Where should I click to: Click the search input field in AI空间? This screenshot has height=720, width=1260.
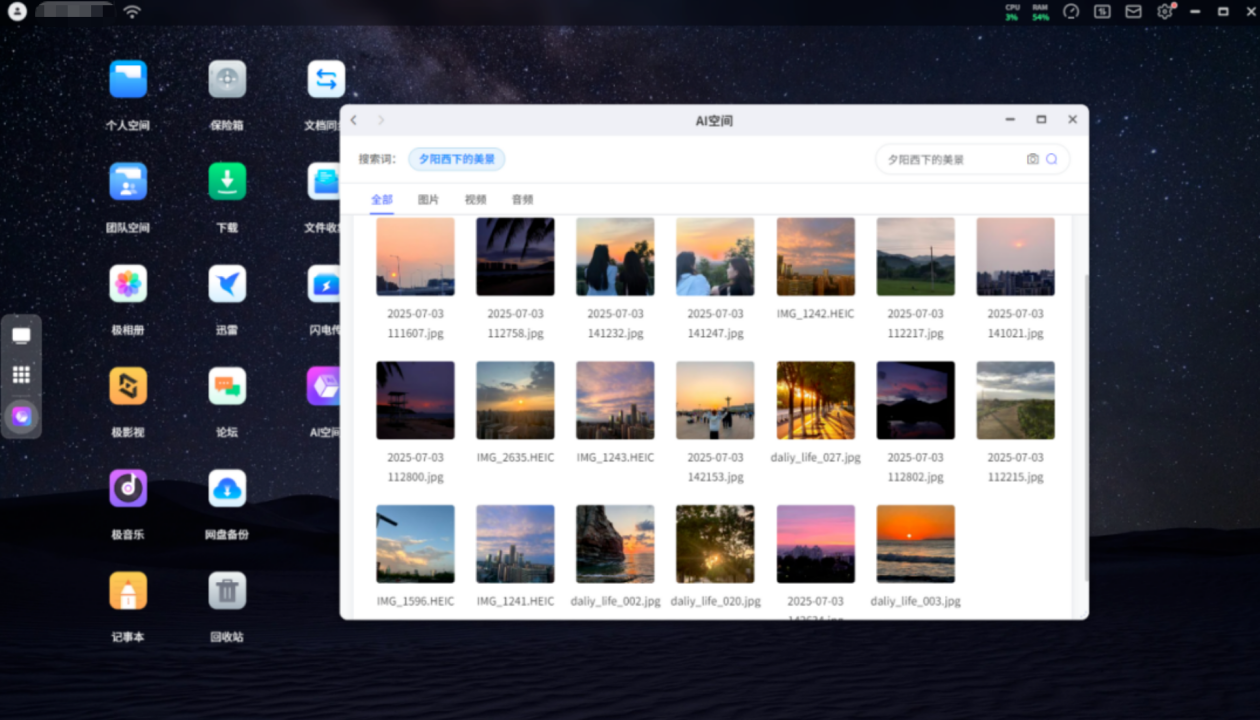(950, 159)
